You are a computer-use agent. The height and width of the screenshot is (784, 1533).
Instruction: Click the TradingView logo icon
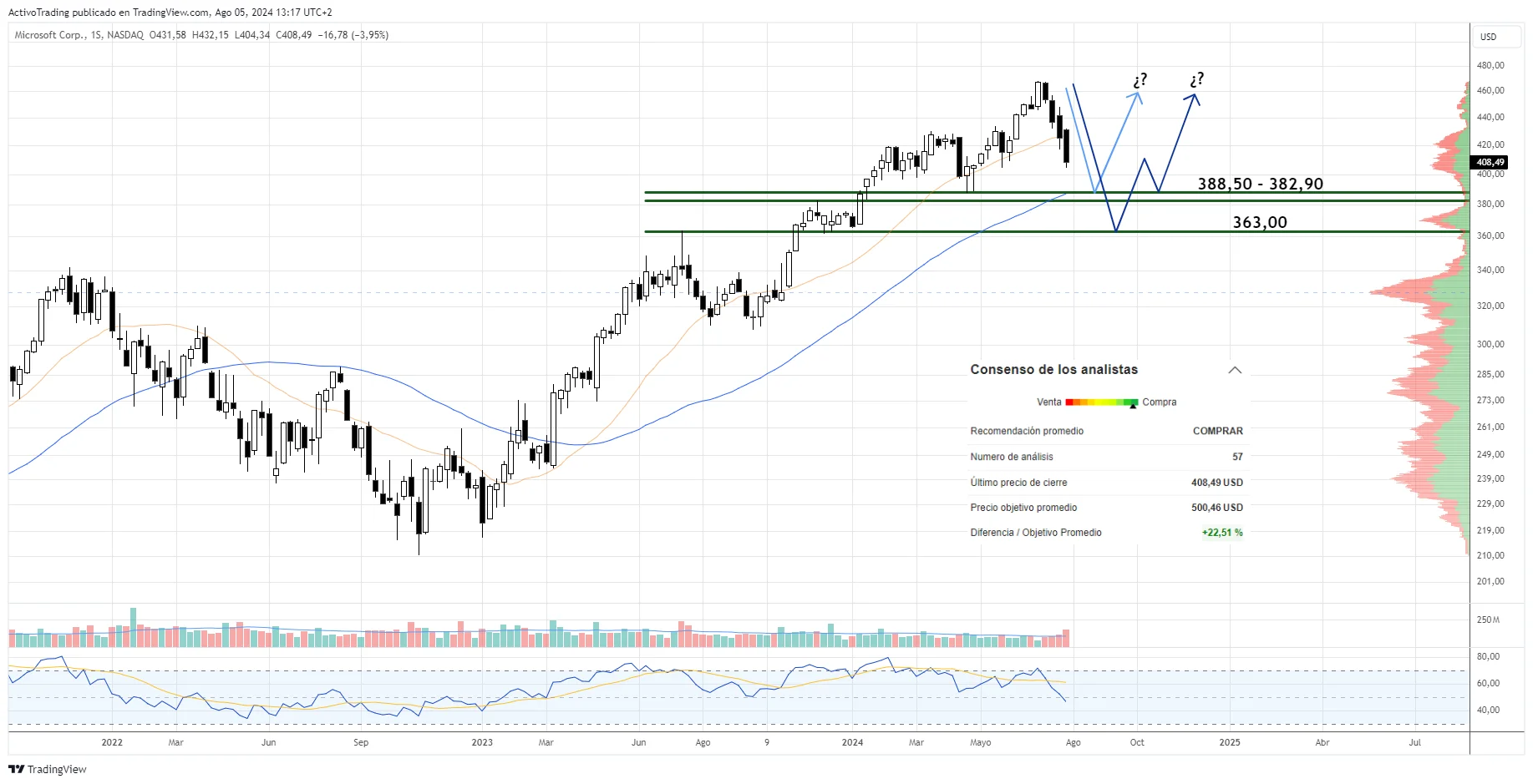pos(16,769)
